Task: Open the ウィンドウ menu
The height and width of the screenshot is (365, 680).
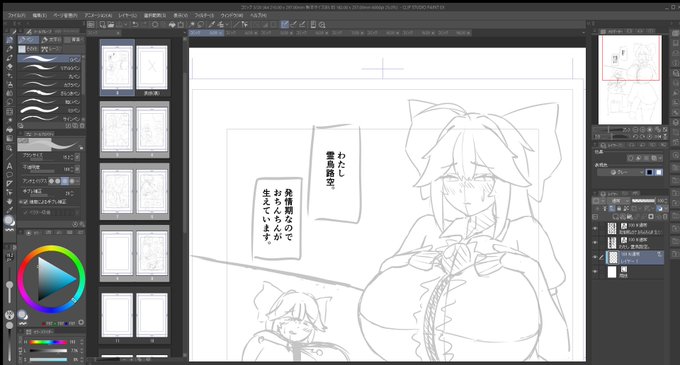Action: coord(232,15)
